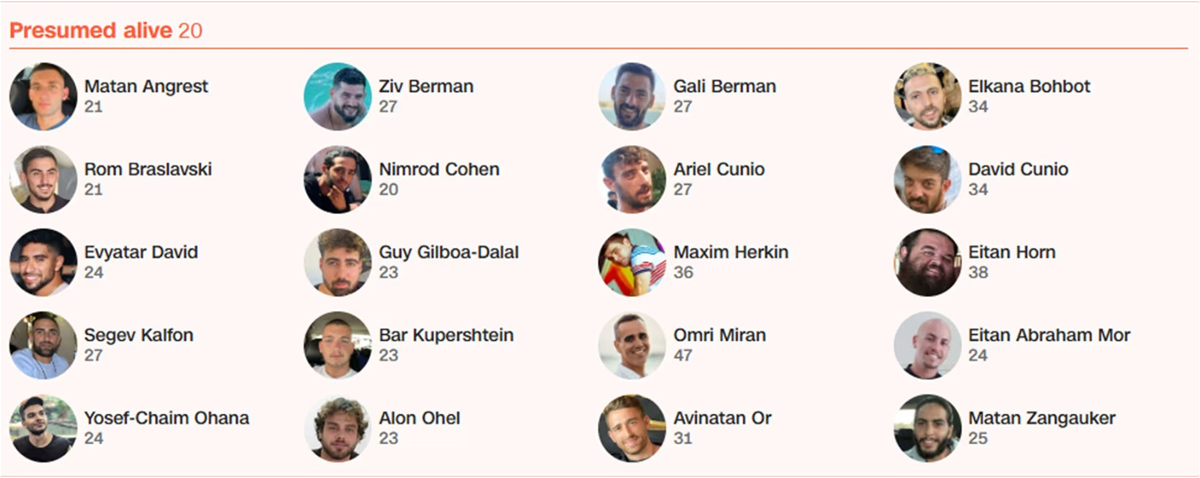The height and width of the screenshot is (478, 1200).
Task: Open the thumbnail beside Omri Miran
Action: 632,345
